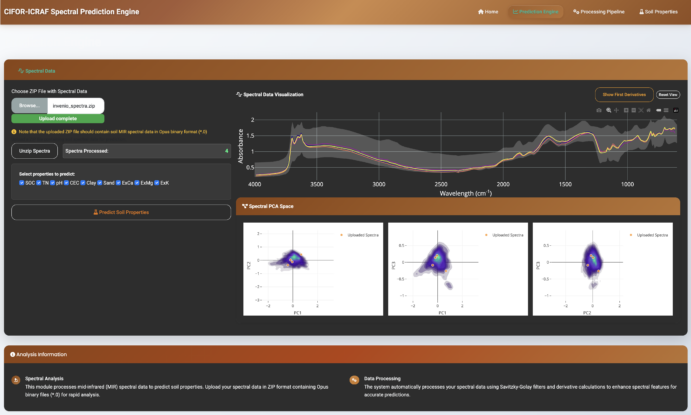691x415 pixels.
Task: Go to Home in the top navigation
Action: pos(488,12)
